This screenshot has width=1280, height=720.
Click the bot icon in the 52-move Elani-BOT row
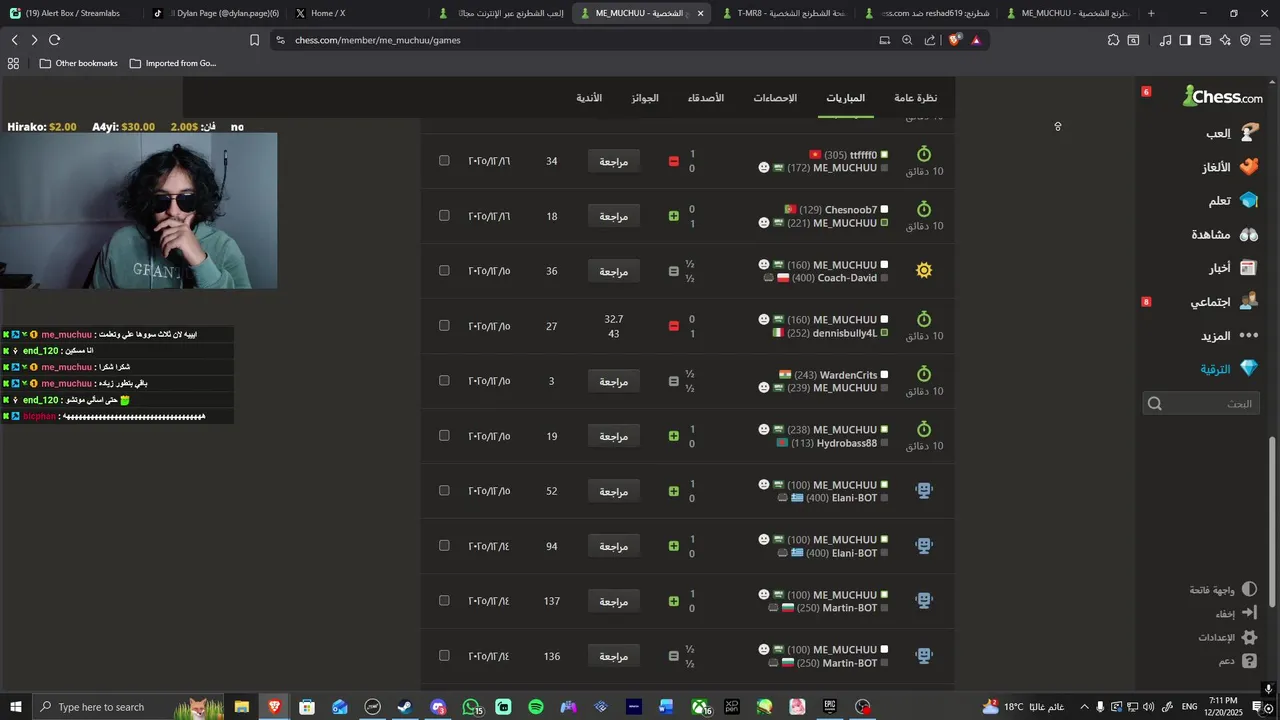pyautogui.click(x=924, y=490)
